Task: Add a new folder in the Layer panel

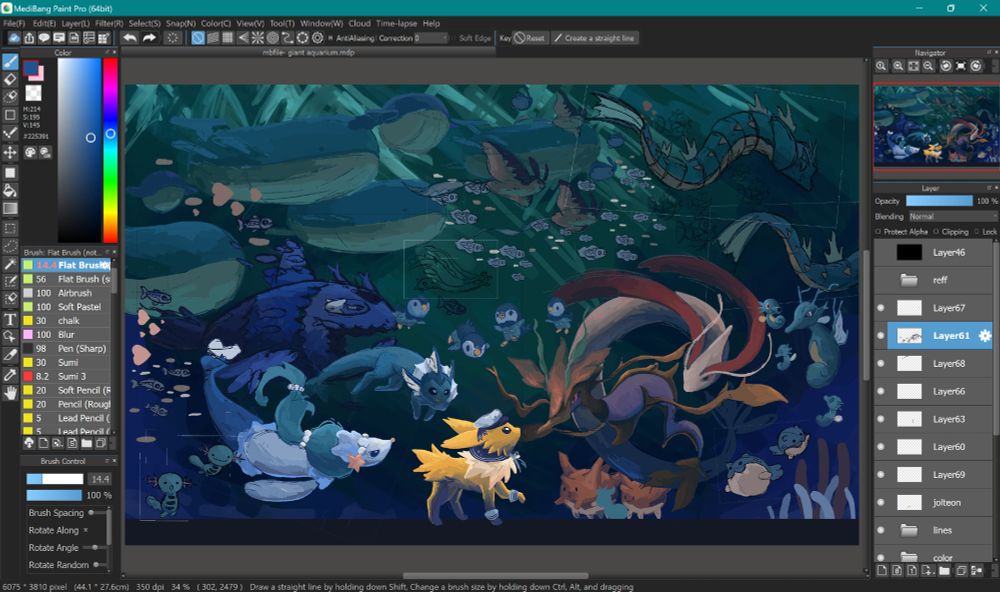Action: (945, 570)
